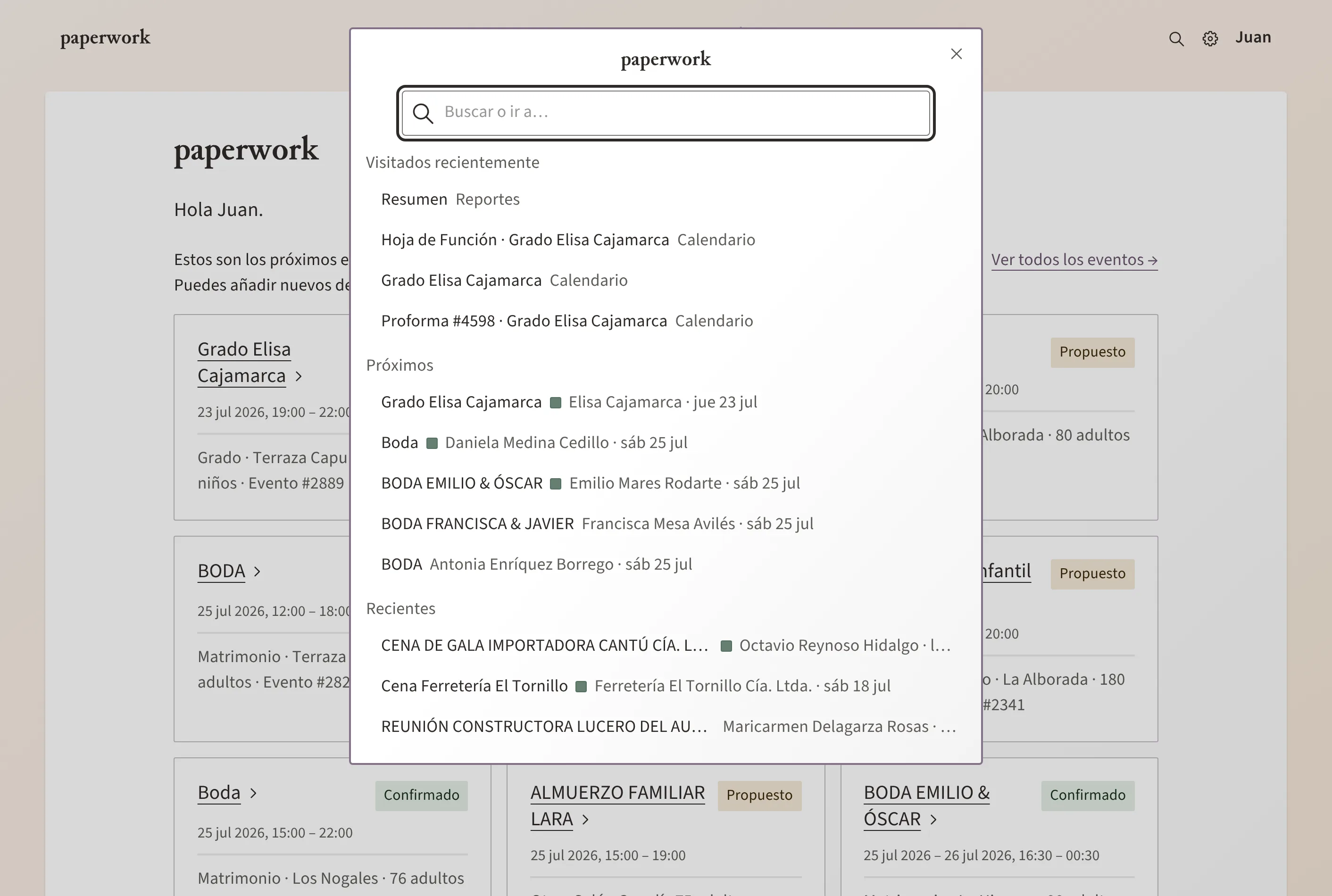Screen dimensions: 1332x896
Task: Select Cena Ferretería El Tornillo result
Action: pos(666,686)
